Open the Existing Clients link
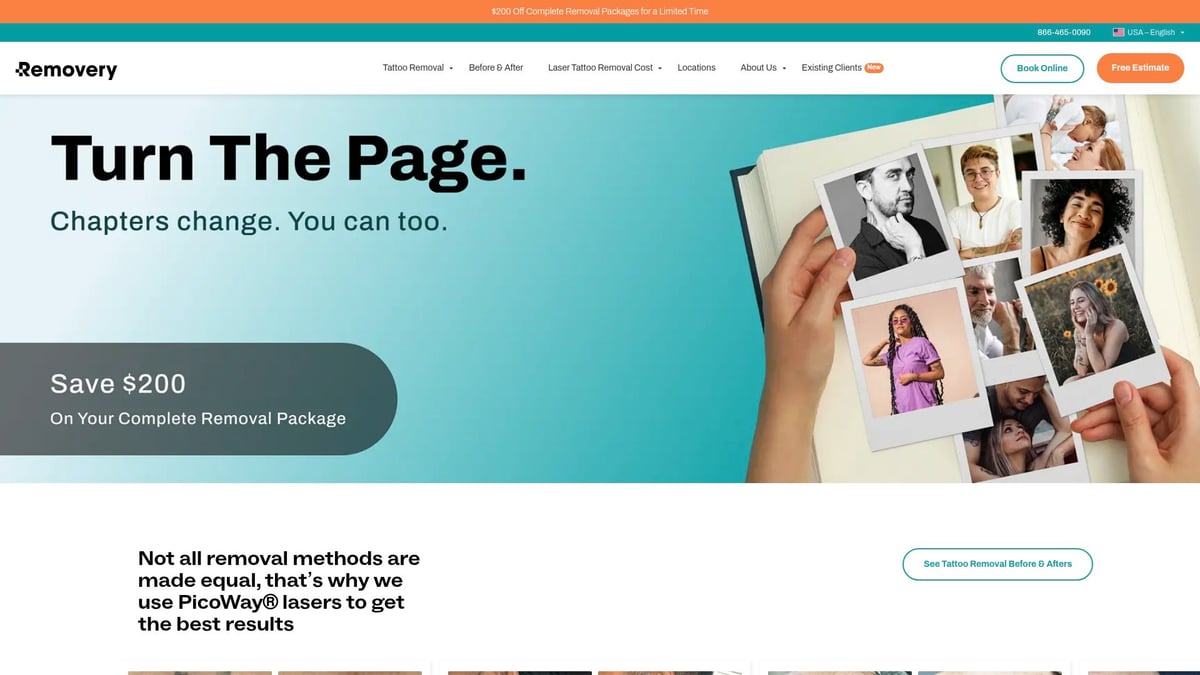The width and height of the screenshot is (1200, 675). coord(831,68)
